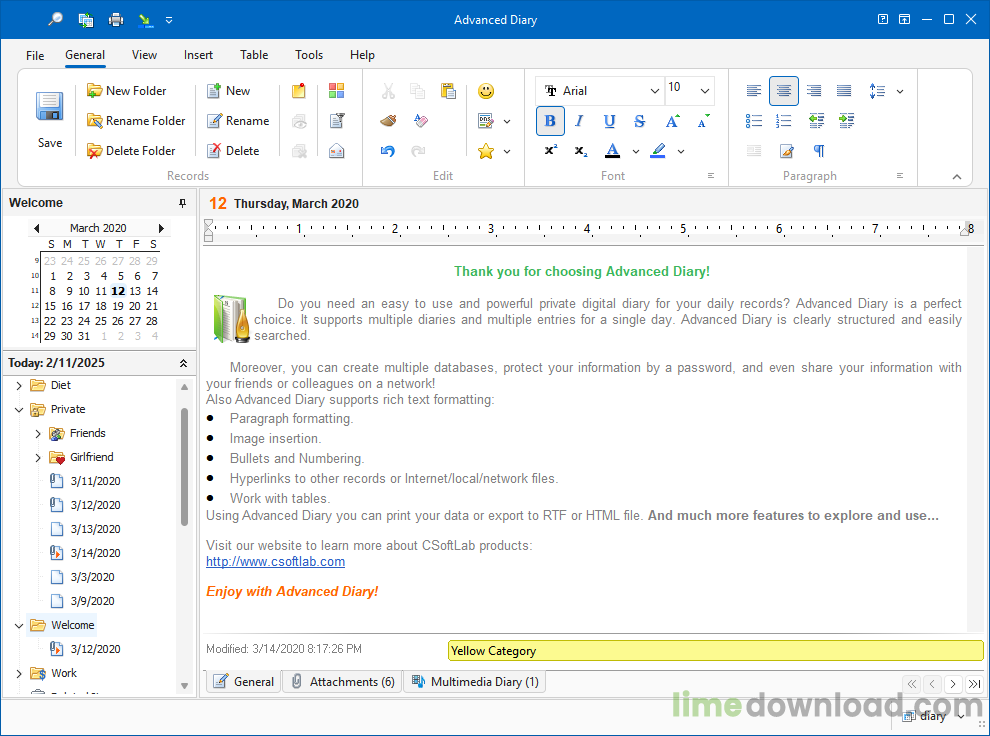Screen dimensions: 990x736
Task: Click the Undo arrow icon
Action: 388,151
